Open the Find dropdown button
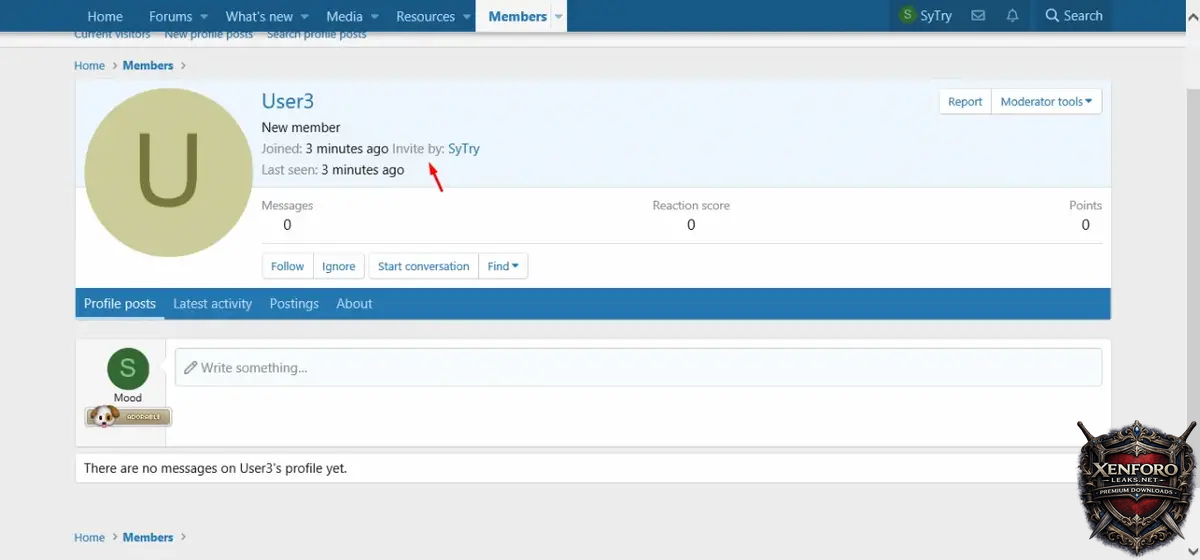This screenshot has width=1200, height=560. (x=503, y=266)
